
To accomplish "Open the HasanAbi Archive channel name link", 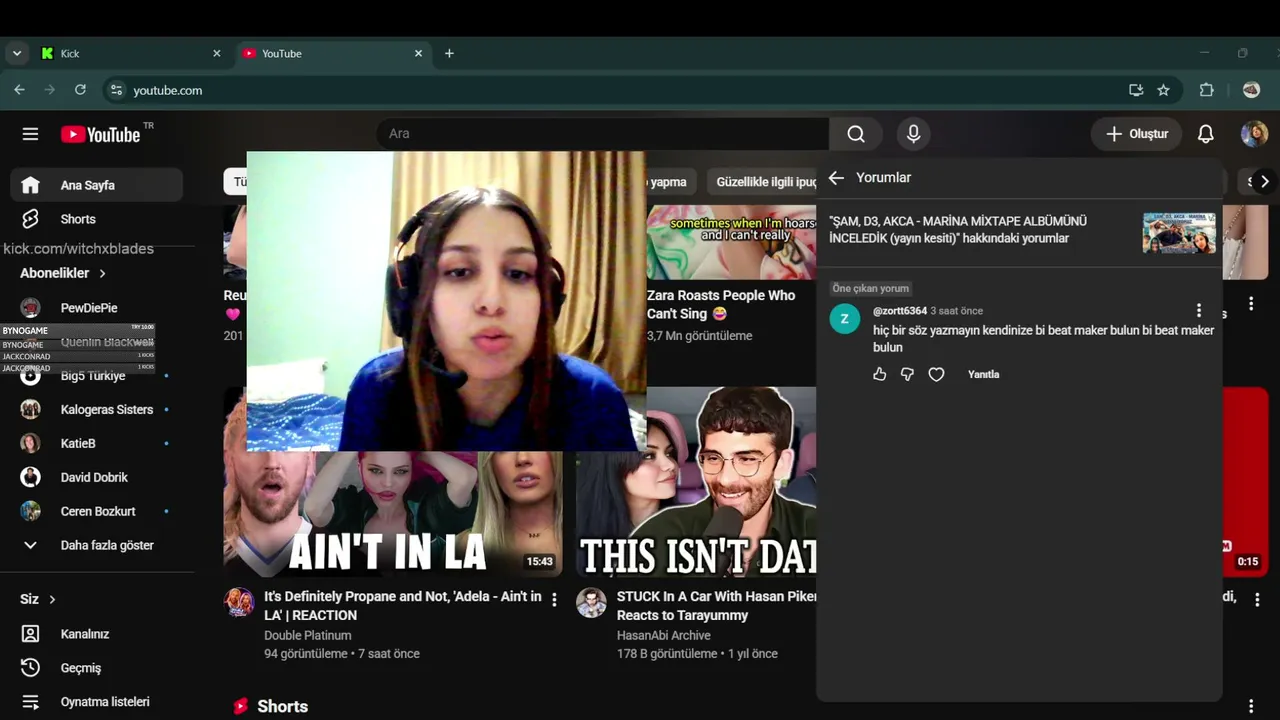I will click(x=664, y=635).
